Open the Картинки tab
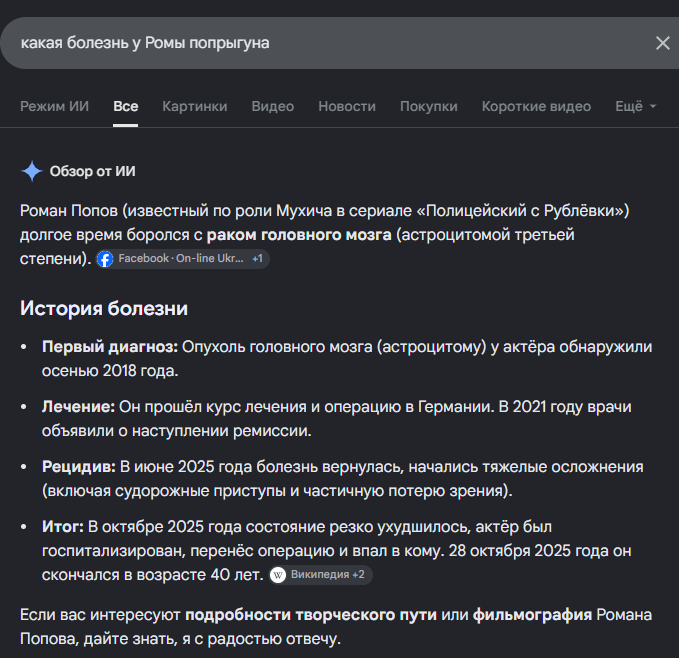This screenshot has height=658, width=679. pyautogui.click(x=195, y=106)
